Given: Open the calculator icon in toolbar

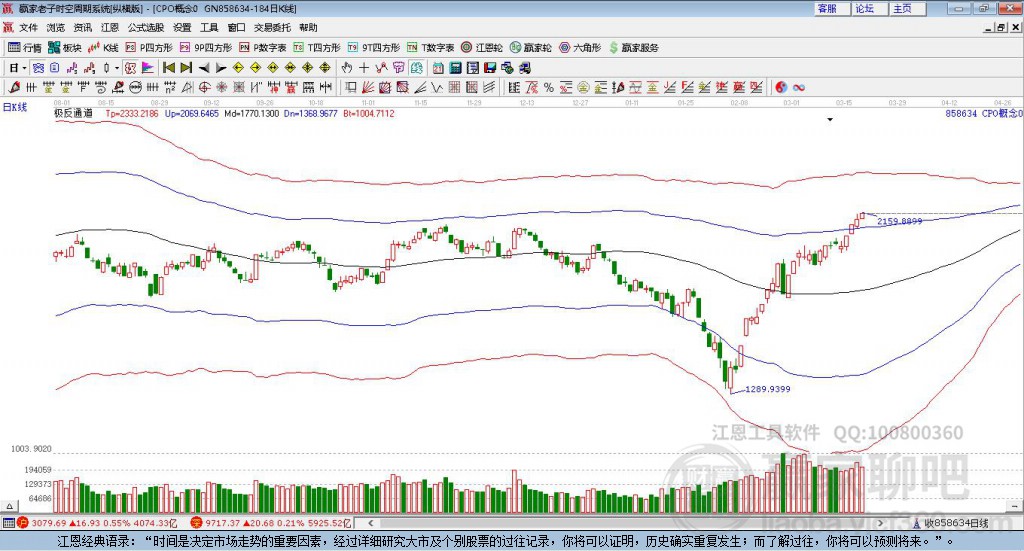Looking at the screenshot, I should (456, 68).
